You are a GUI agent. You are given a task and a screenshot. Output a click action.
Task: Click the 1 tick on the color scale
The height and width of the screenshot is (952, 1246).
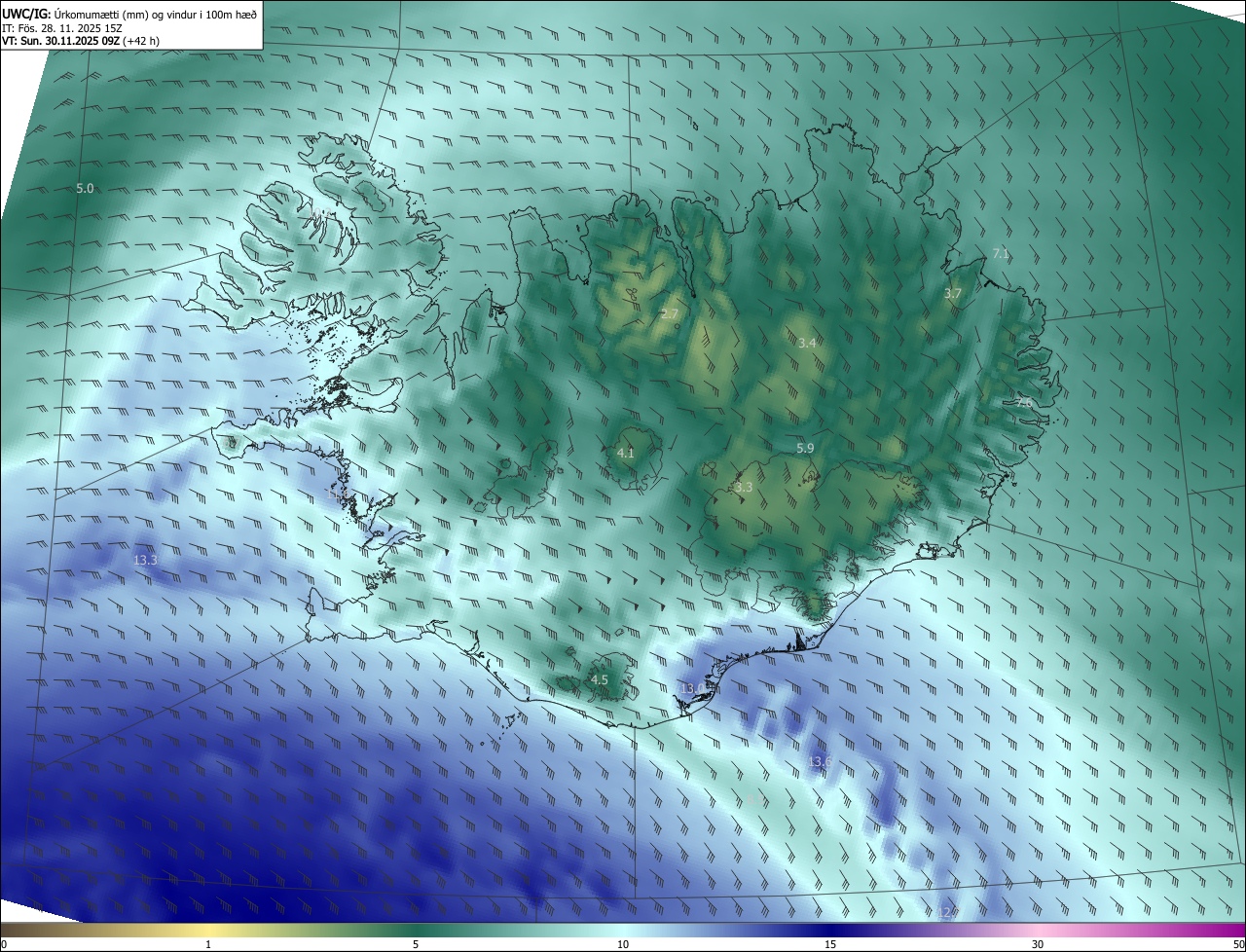[208, 945]
